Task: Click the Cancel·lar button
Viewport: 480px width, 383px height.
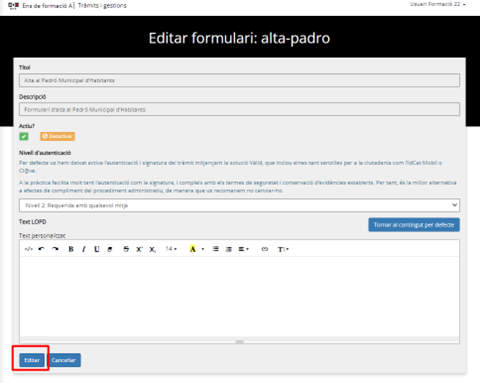Action: [x=64, y=360]
